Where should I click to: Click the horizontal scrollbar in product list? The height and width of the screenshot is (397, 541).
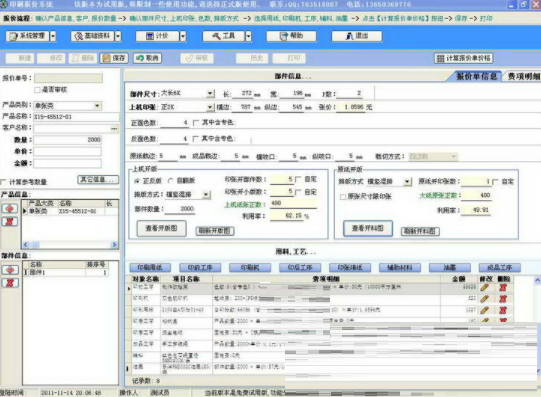click(70, 245)
